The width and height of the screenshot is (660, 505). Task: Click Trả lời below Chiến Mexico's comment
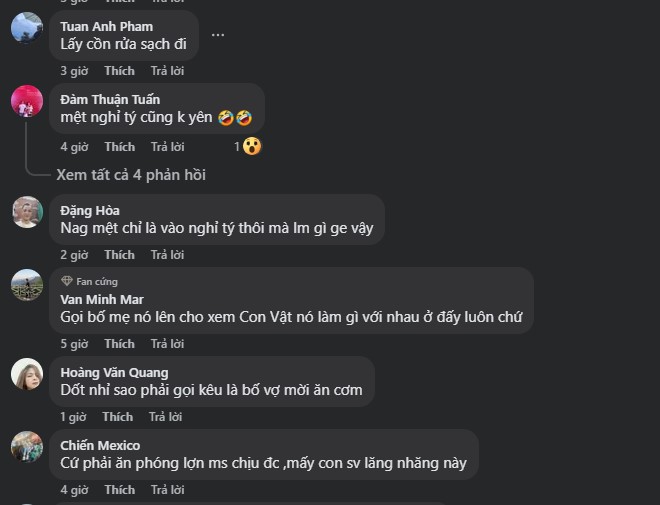pyautogui.click(x=168, y=490)
